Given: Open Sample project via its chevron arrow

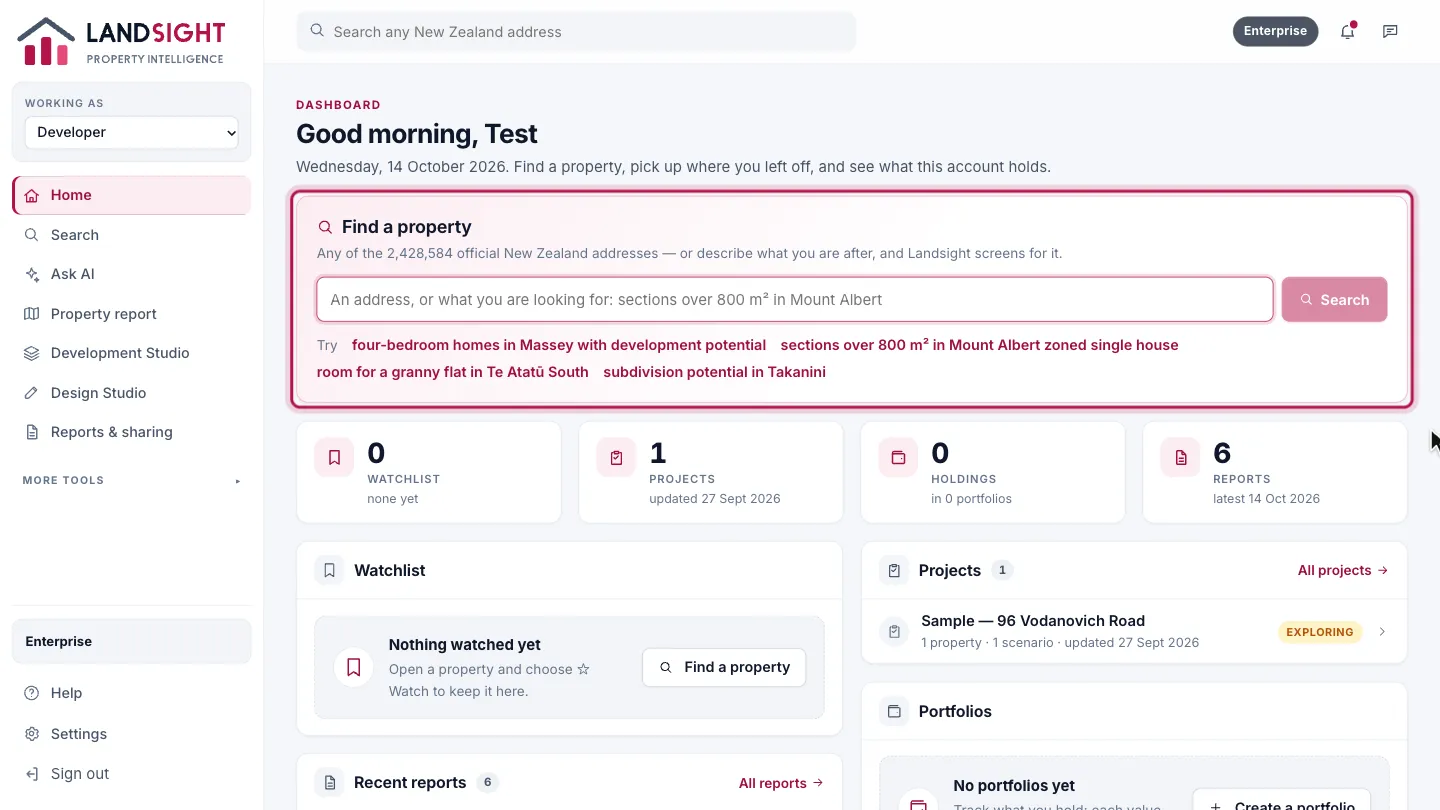Looking at the screenshot, I should point(1382,632).
